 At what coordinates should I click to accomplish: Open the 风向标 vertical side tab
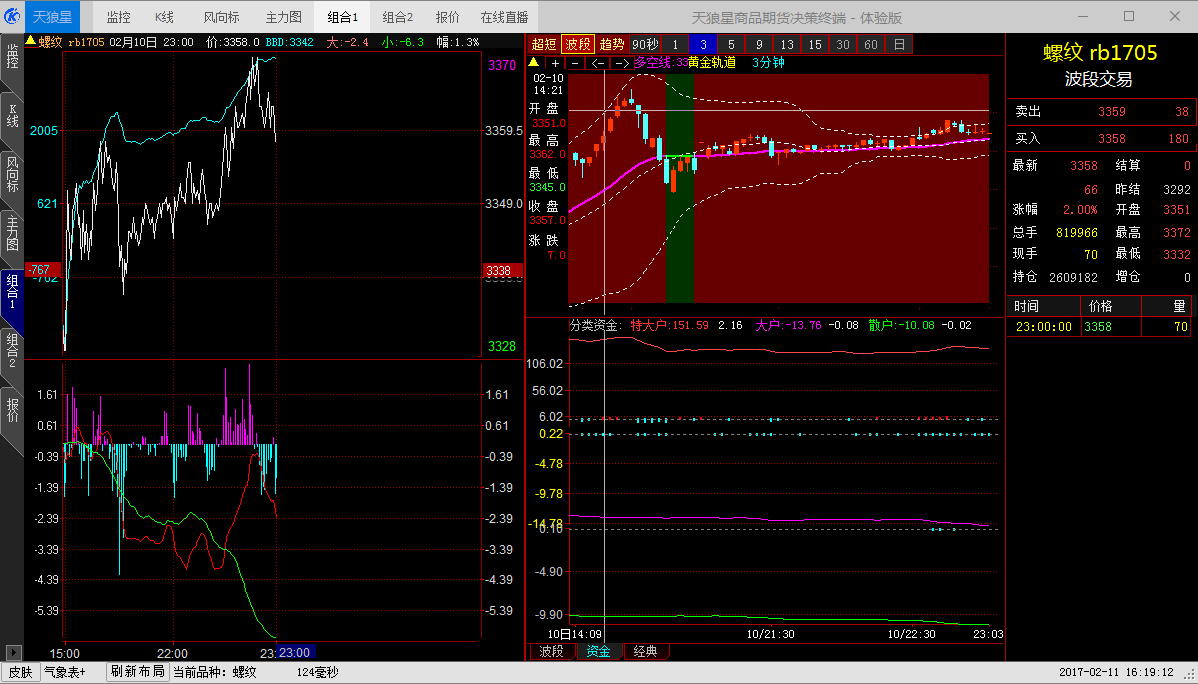coord(12,174)
